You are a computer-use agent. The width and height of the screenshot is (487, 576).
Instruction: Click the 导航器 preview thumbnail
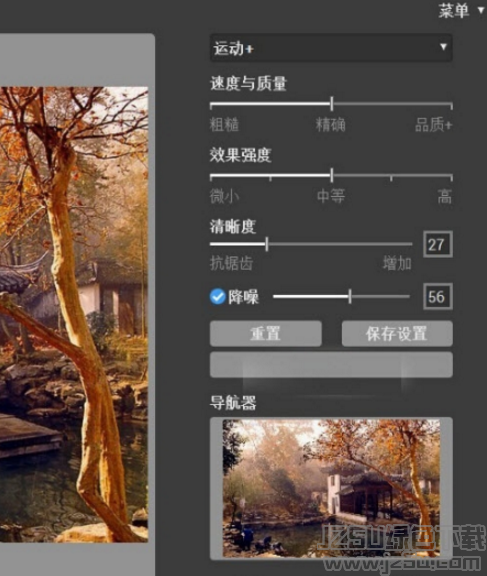point(331,488)
